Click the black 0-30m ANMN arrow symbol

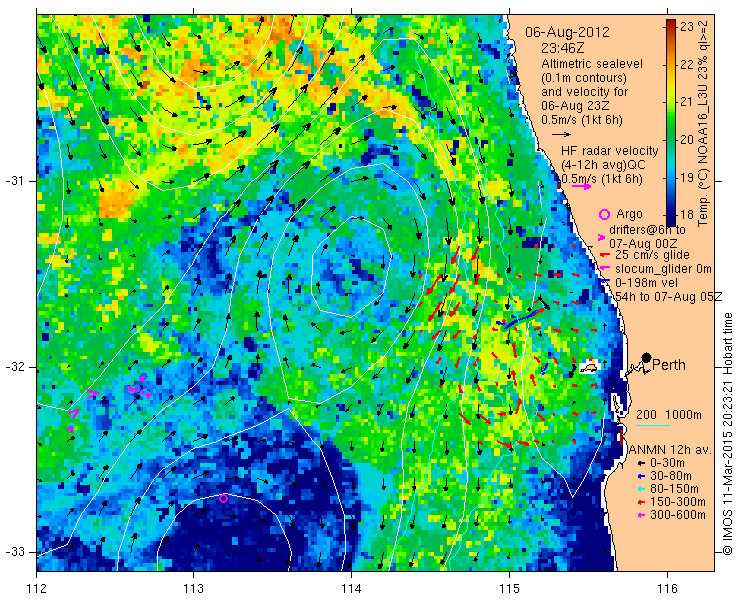[641, 463]
